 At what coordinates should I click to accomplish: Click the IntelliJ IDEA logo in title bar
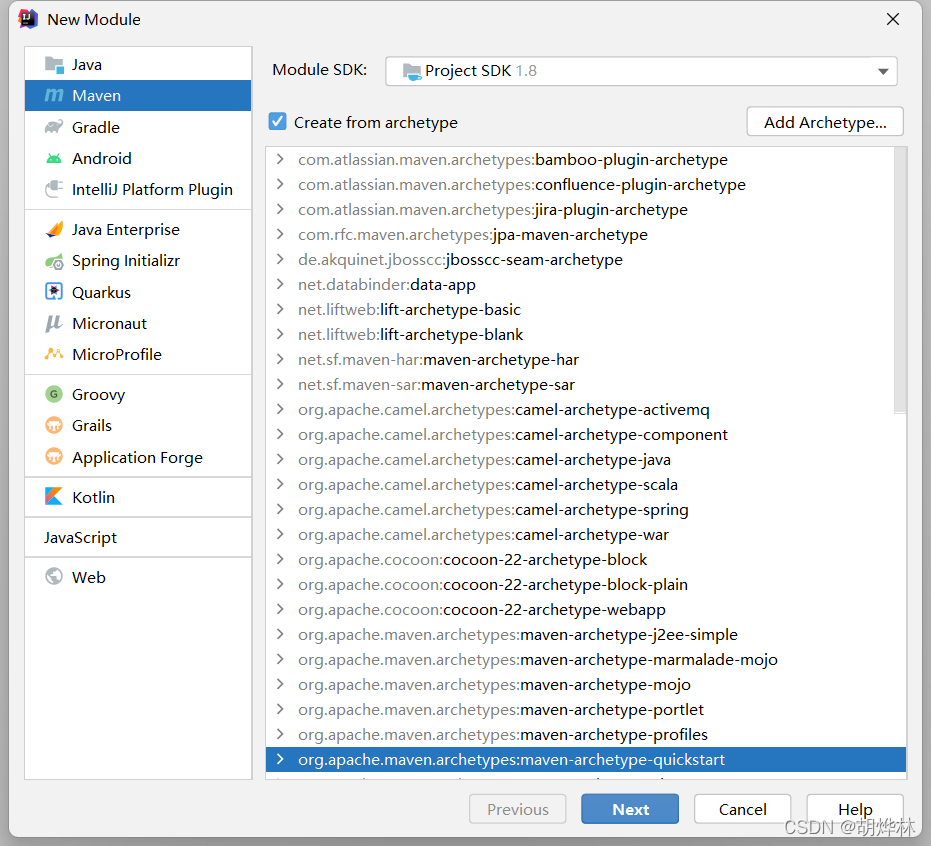(x=27, y=20)
